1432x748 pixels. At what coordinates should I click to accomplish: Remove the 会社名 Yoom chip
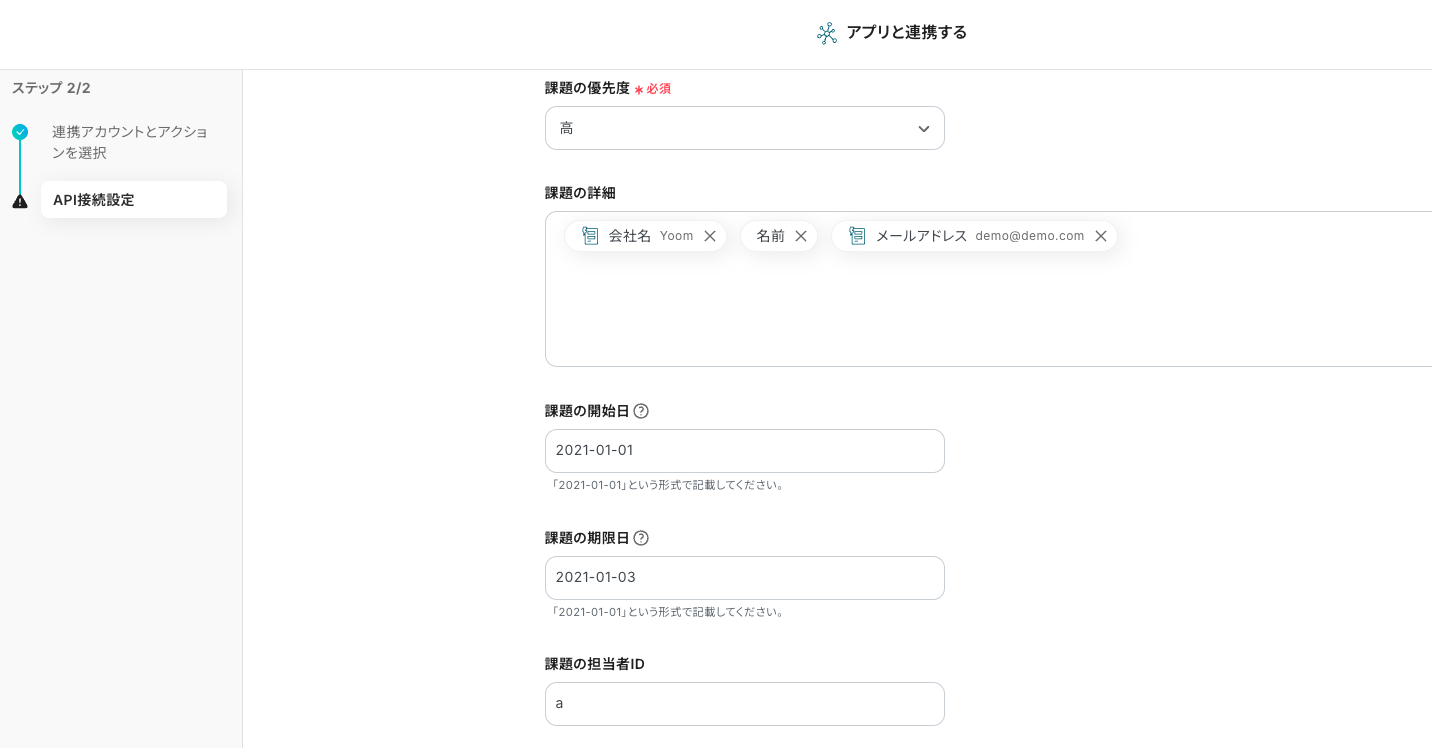710,236
